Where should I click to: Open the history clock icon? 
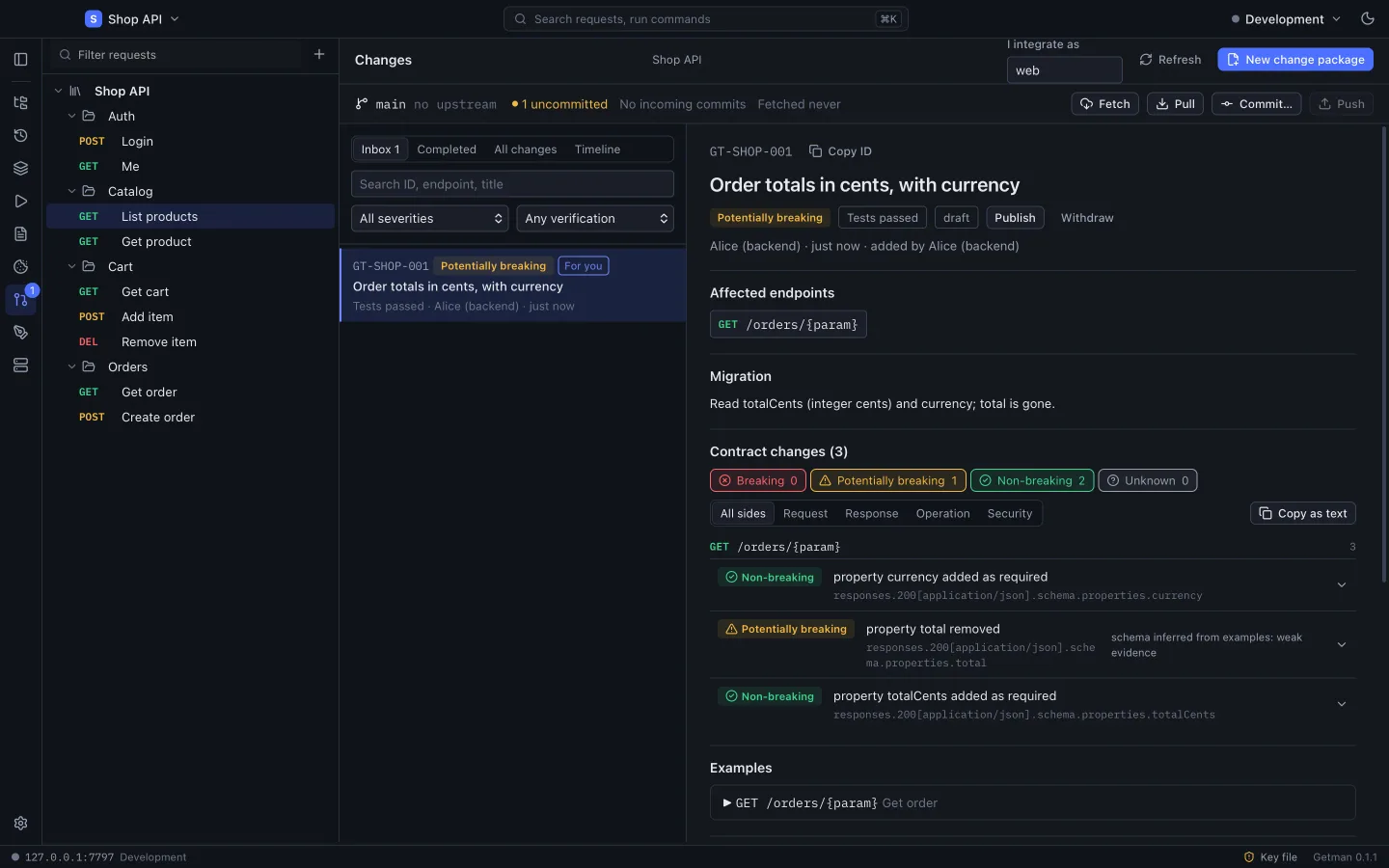click(x=20, y=135)
